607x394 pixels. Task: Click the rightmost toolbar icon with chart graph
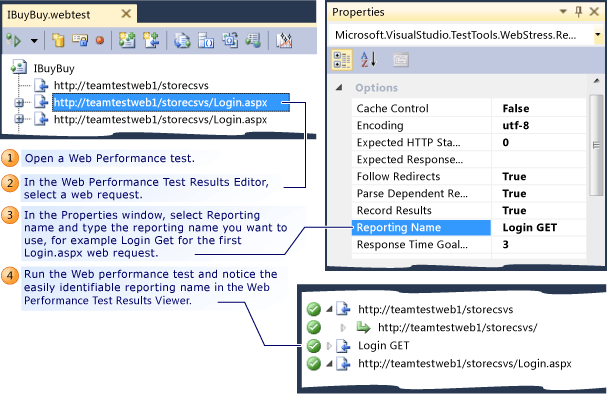[284, 40]
